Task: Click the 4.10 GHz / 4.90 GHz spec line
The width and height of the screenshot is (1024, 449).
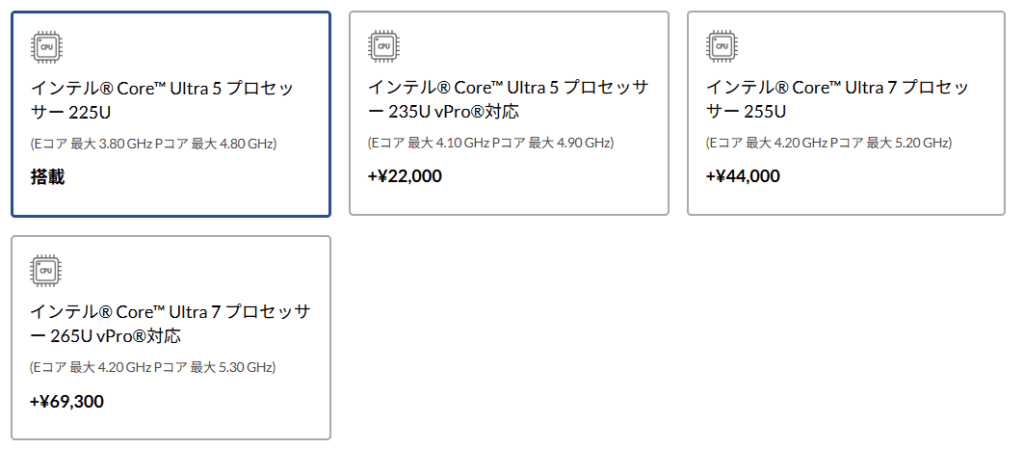Action: tap(490, 144)
